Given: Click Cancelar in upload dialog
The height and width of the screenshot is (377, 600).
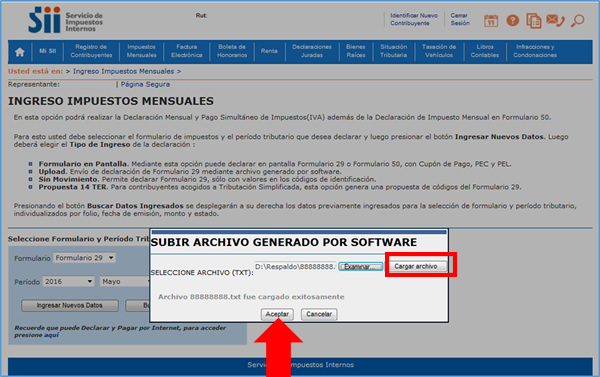Looking at the screenshot, I should click(x=319, y=314).
